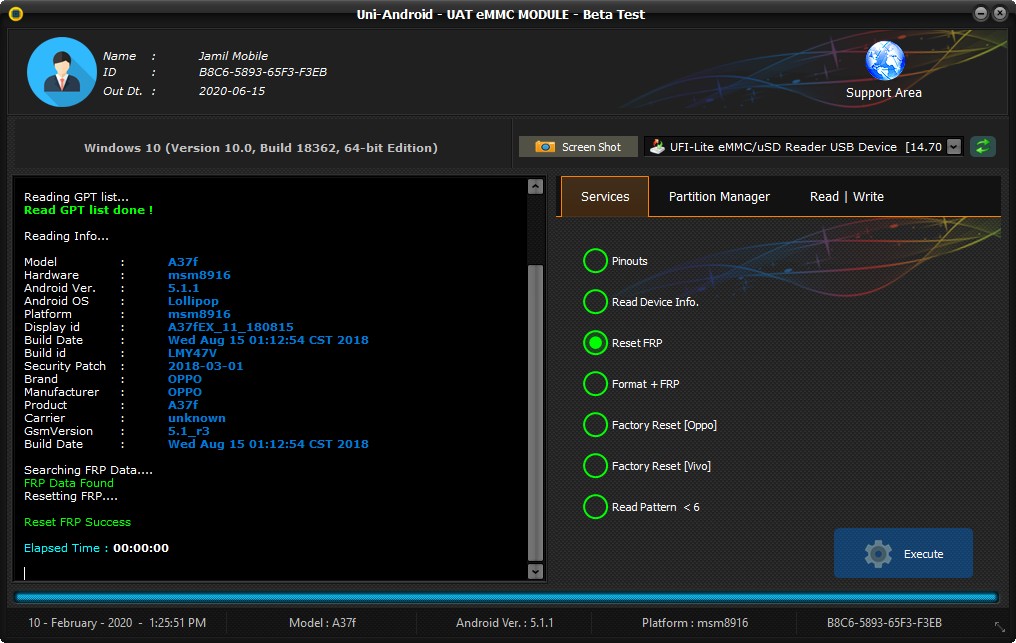The width and height of the screenshot is (1016, 643).
Task: Select the Read Device Info. option
Action: (595, 302)
